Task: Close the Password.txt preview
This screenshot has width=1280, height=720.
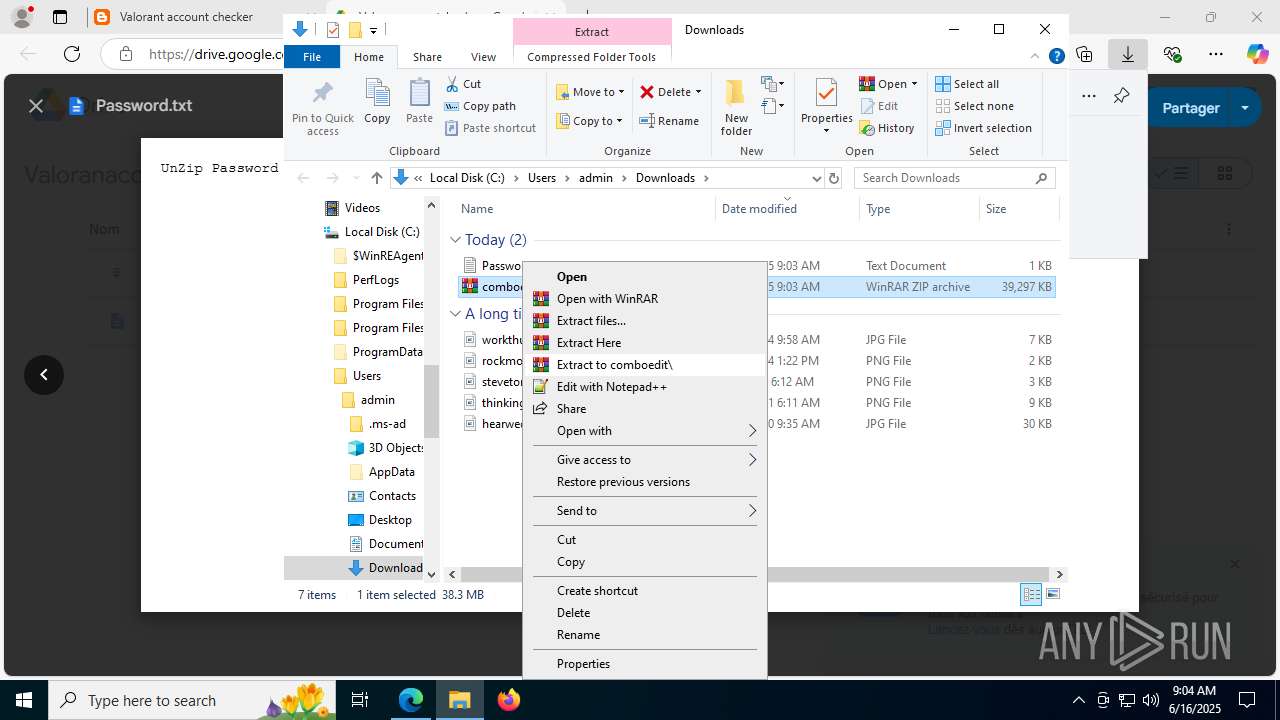Action: point(36,106)
